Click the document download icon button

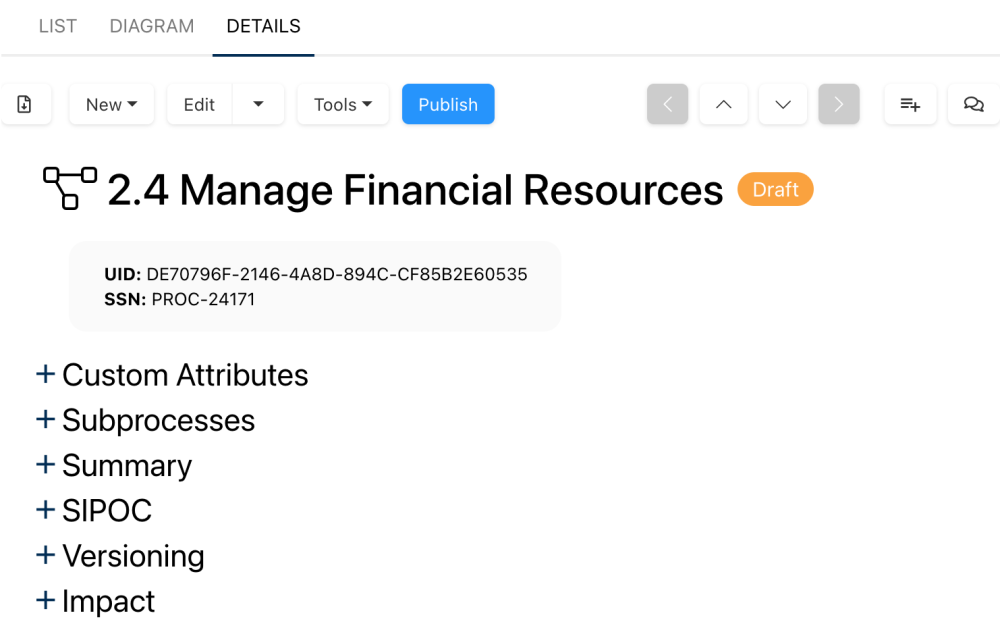tap(25, 104)
